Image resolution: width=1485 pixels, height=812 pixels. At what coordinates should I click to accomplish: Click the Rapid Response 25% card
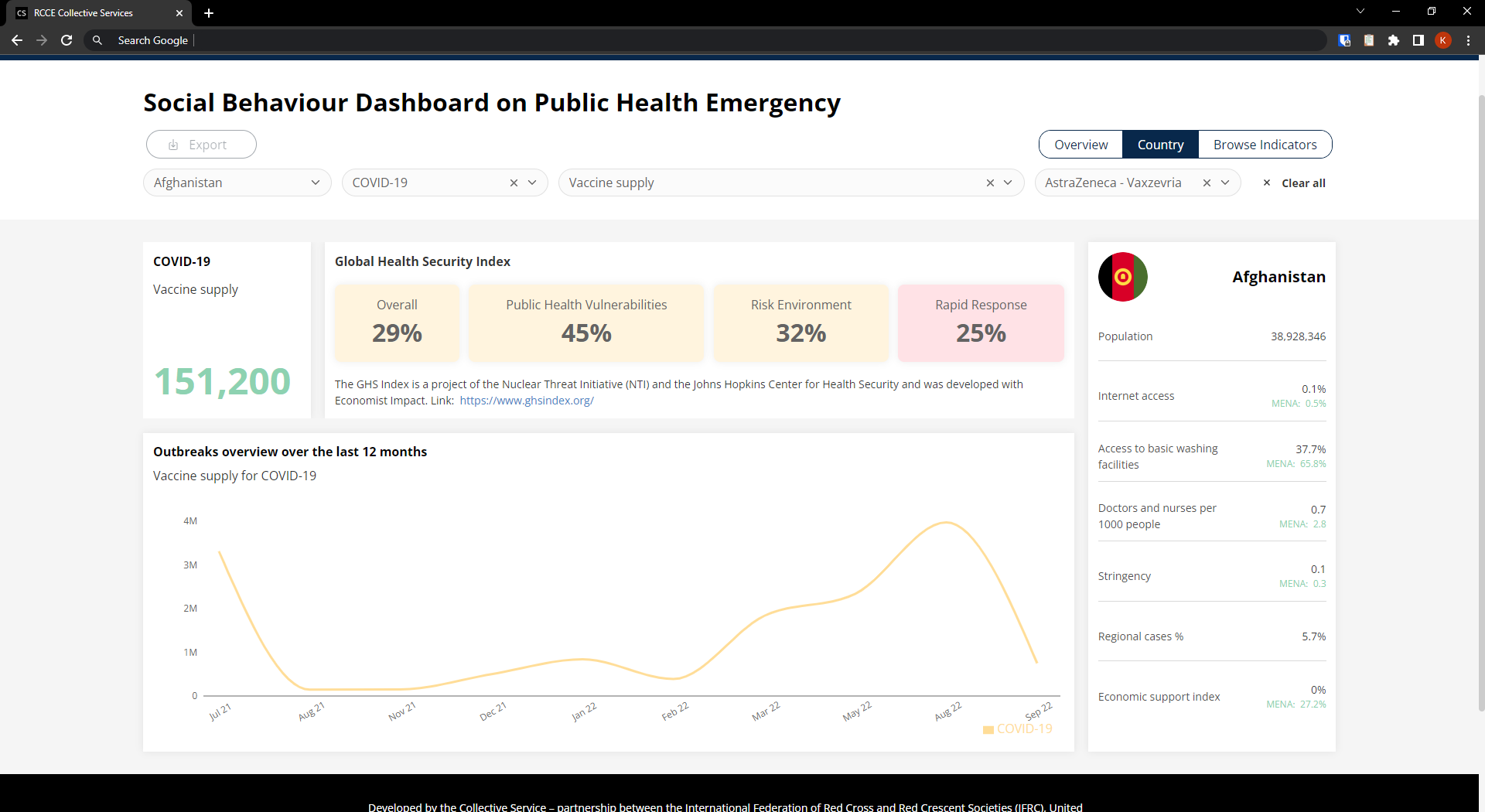pyautogui.click(x=981, y=322)
